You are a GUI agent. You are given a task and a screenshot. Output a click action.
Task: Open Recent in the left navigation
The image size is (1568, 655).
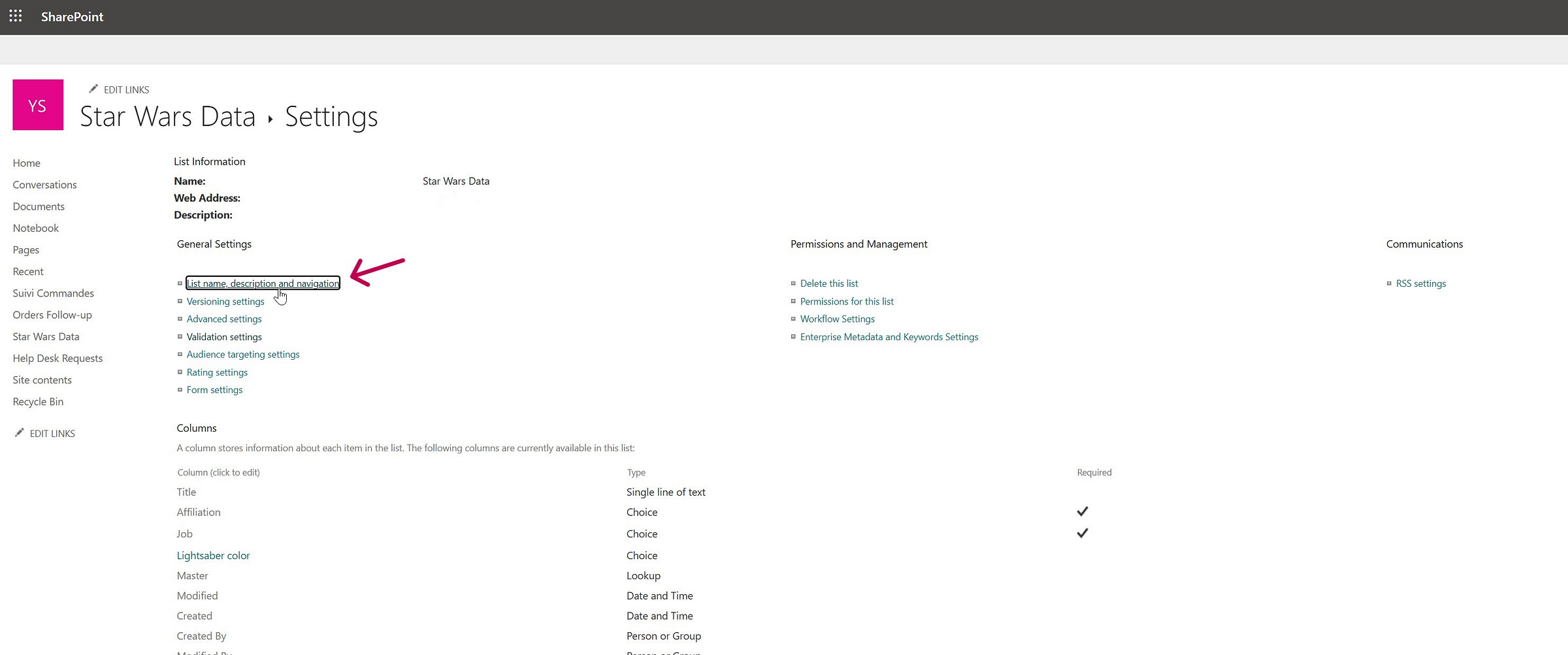click(x=28, y=271)
